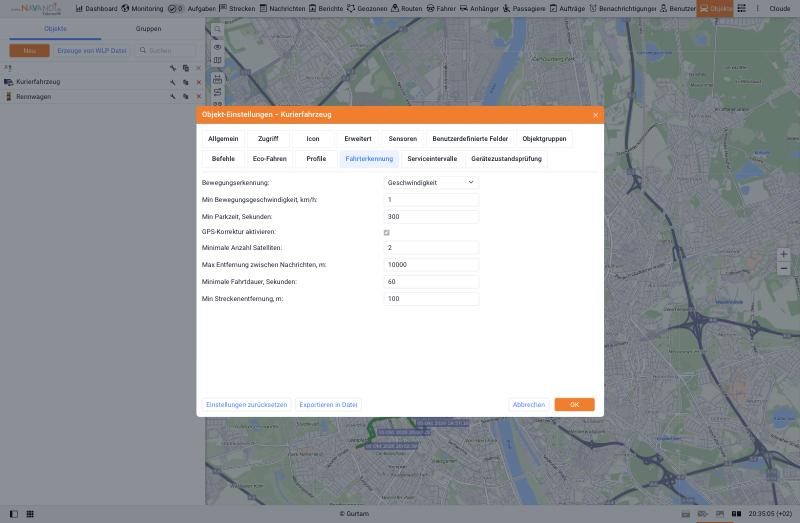Open Aufträge in the top menu
The image size is (800, 523).
[567, 9]
